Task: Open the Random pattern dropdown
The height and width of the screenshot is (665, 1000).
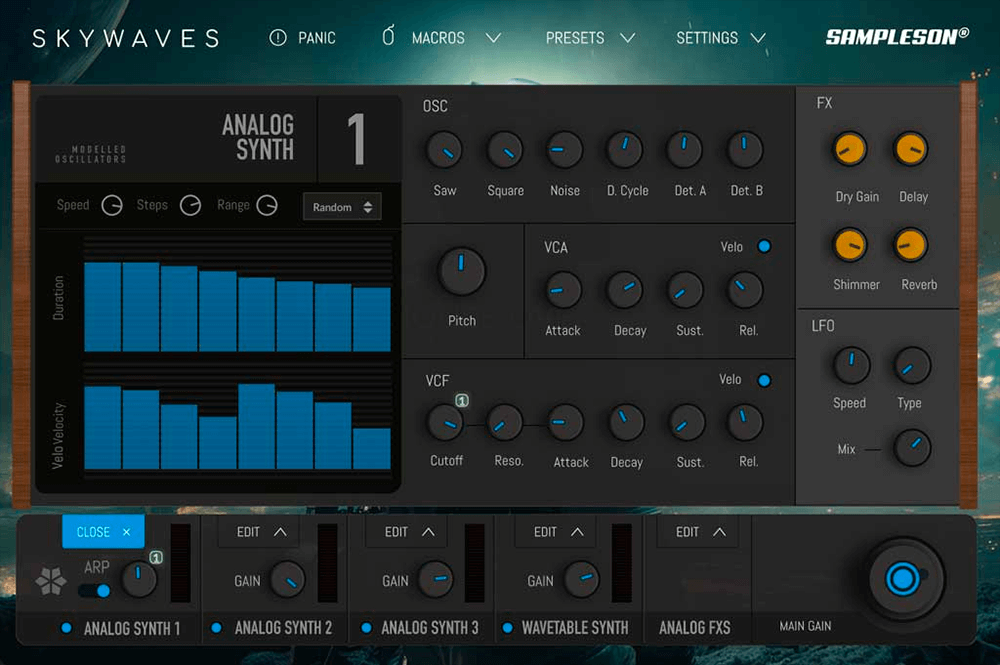Action: [x=342, y=206]
